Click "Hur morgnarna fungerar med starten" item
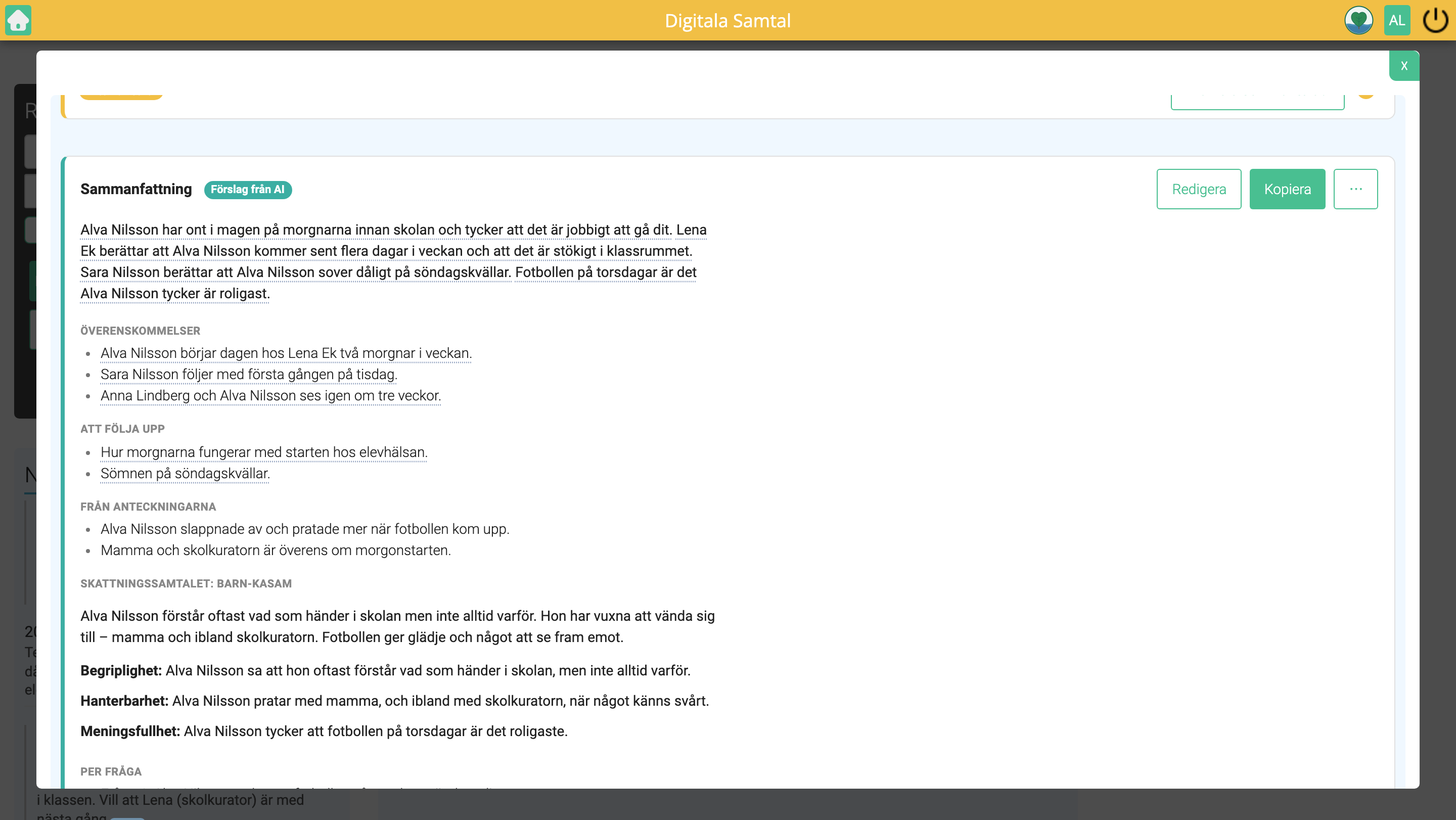The image size is (1456, 820). click(x=264, y=452)
